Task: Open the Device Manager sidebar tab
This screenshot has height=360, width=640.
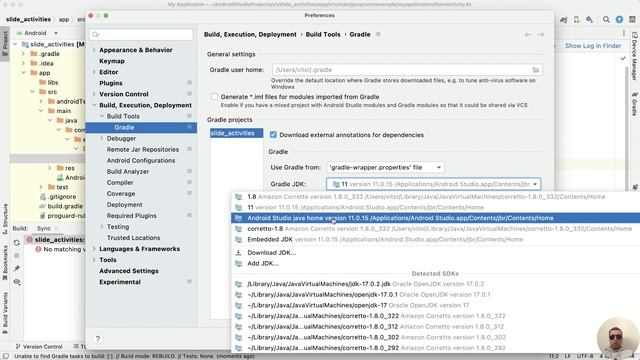Action: (634, 56)
